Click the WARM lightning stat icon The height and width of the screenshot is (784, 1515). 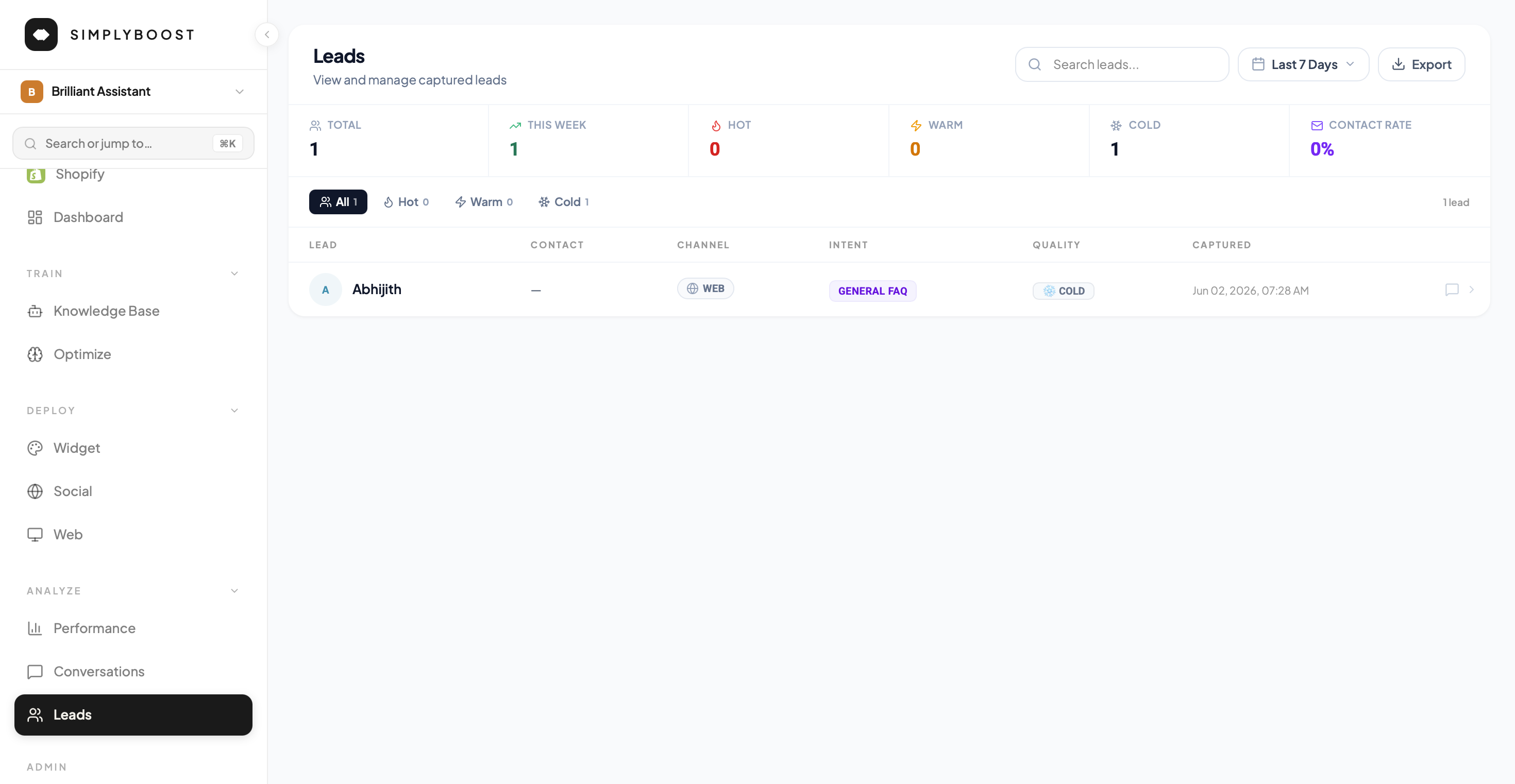pos(916,126)
